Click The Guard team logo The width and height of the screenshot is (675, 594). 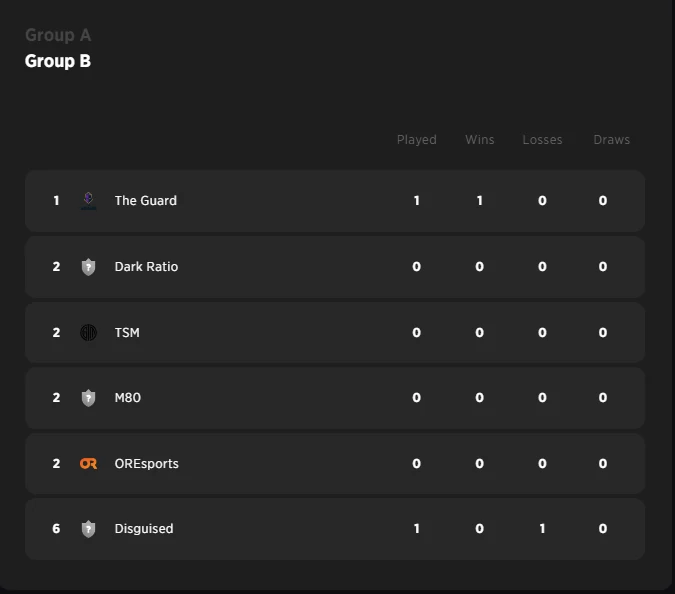pos(88,201)
